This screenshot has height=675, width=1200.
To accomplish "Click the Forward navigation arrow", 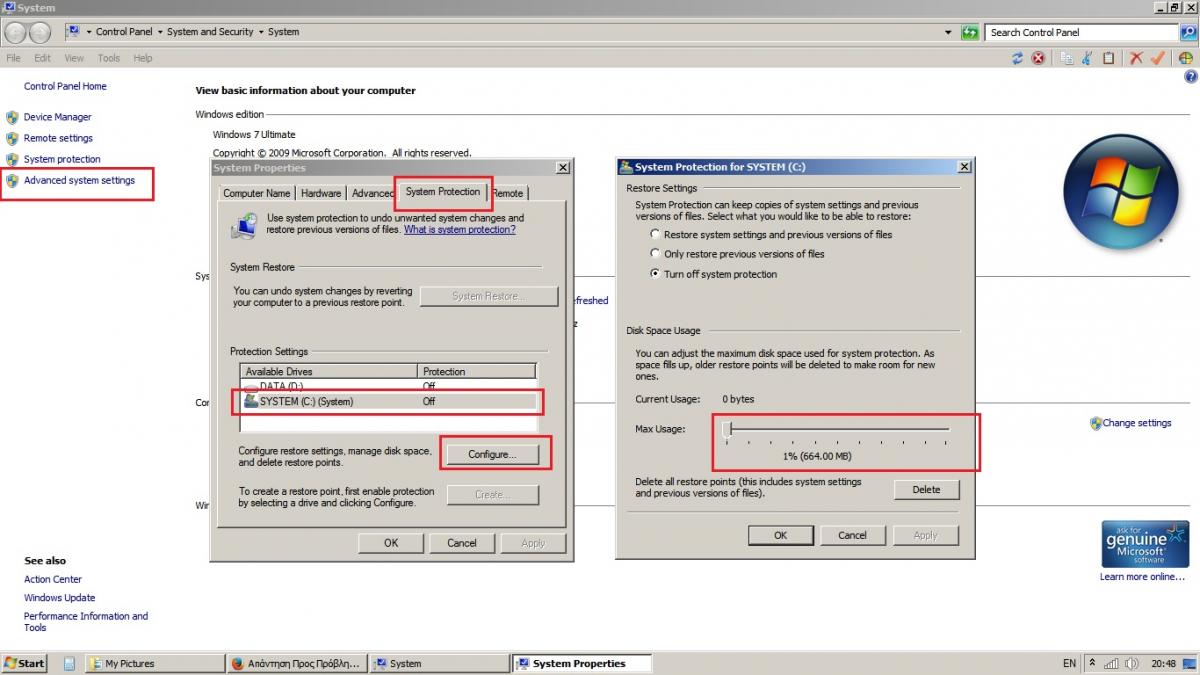I will coord(40,32).
